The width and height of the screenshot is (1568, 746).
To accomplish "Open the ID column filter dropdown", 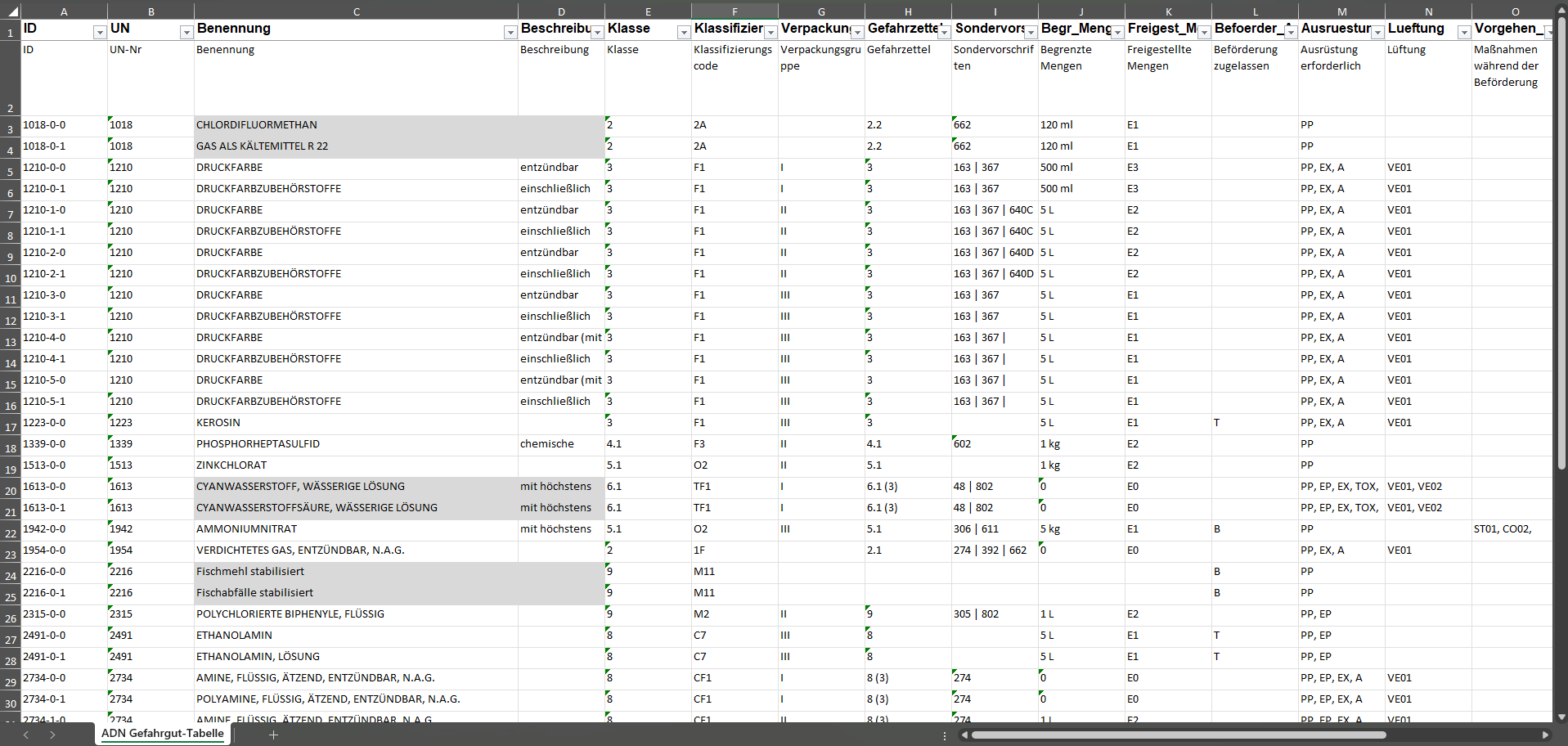I will (x=100, y=32).
